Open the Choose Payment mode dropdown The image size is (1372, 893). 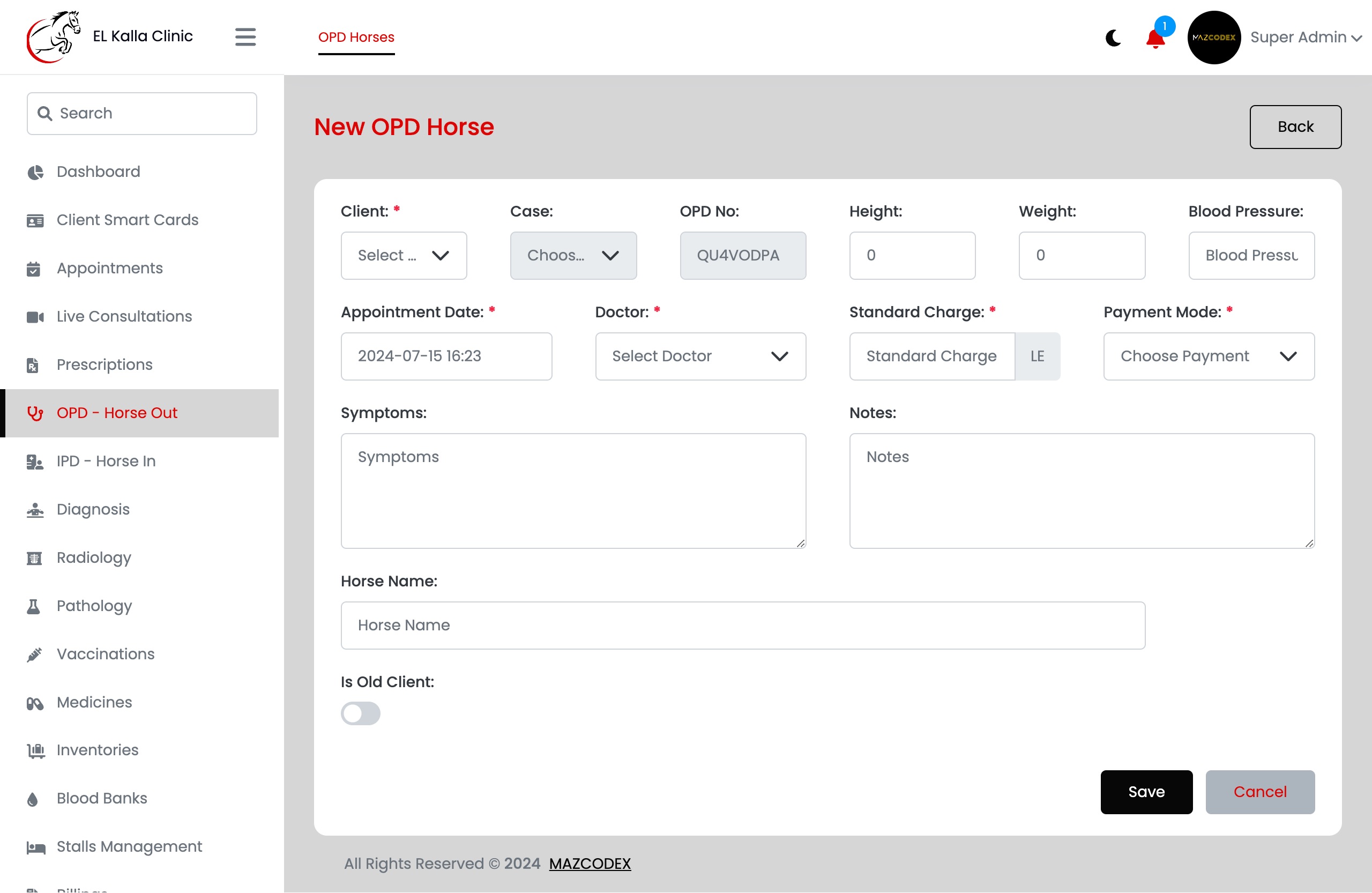1209,356
